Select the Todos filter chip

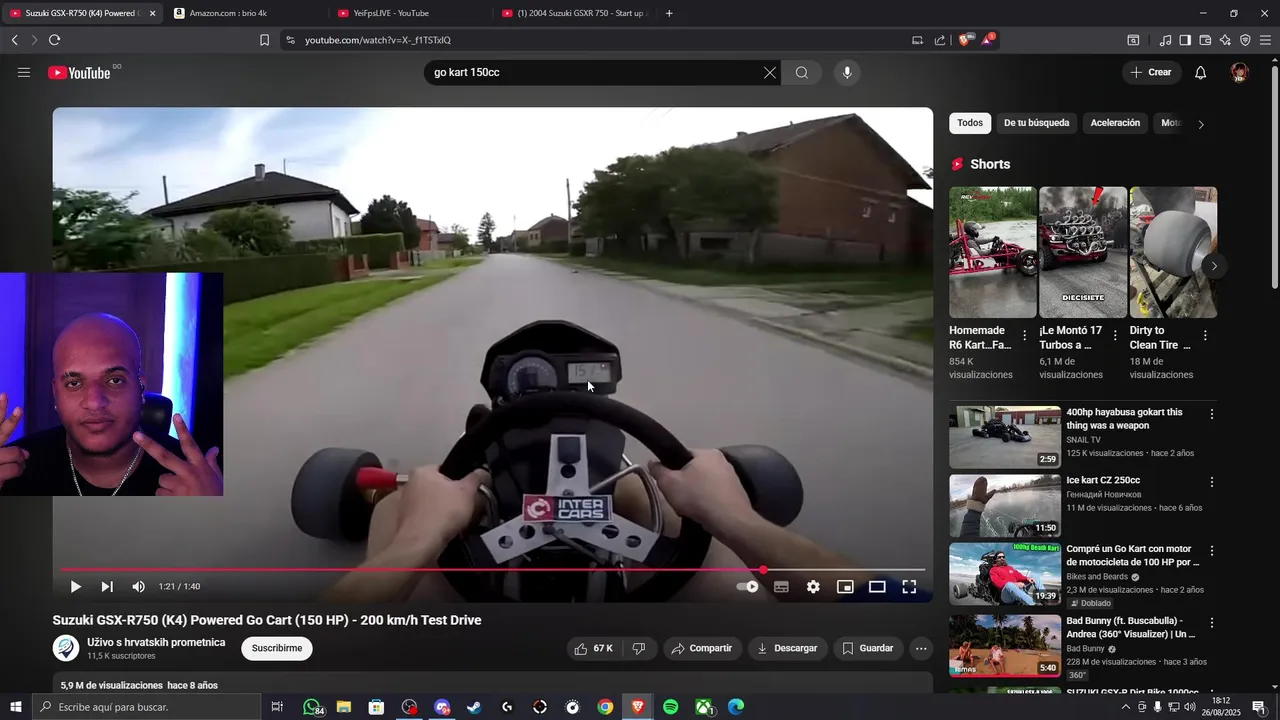pos(970,123)
